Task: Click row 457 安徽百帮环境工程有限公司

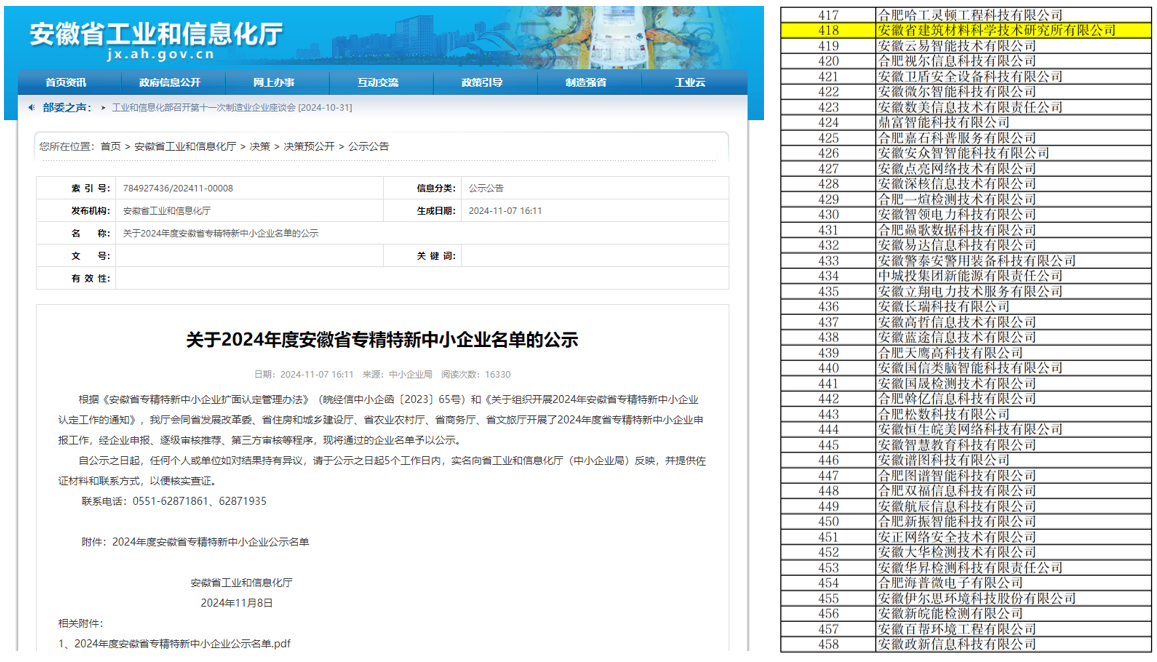Action: 956,629
